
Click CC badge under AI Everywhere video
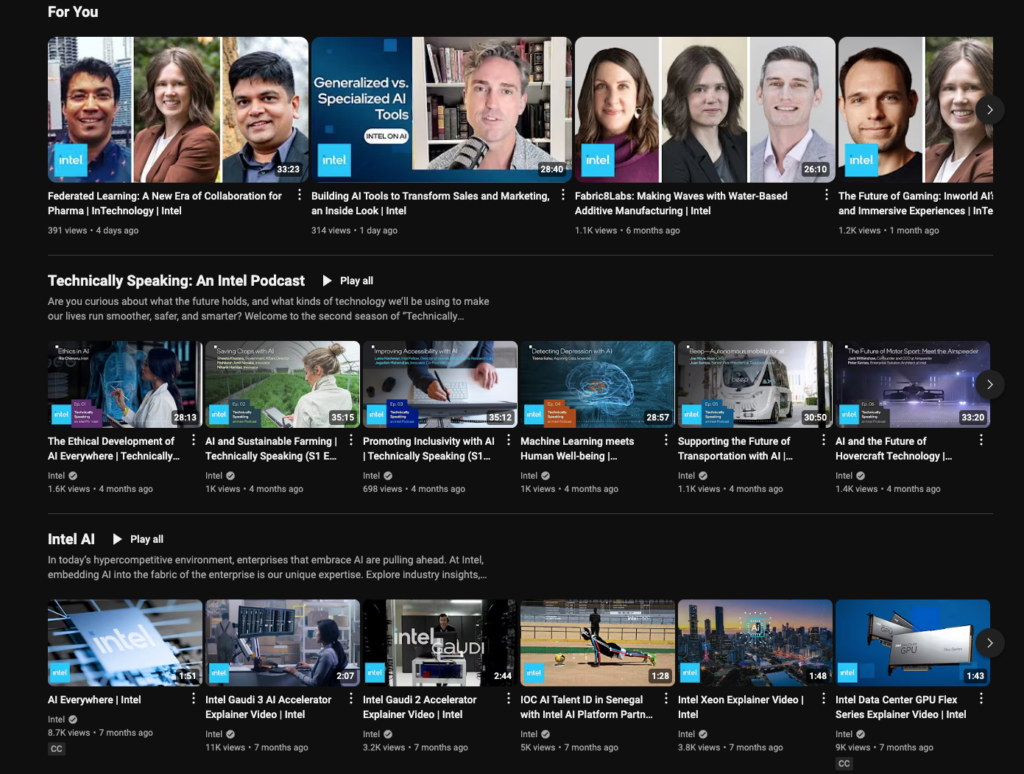point(57,749)
